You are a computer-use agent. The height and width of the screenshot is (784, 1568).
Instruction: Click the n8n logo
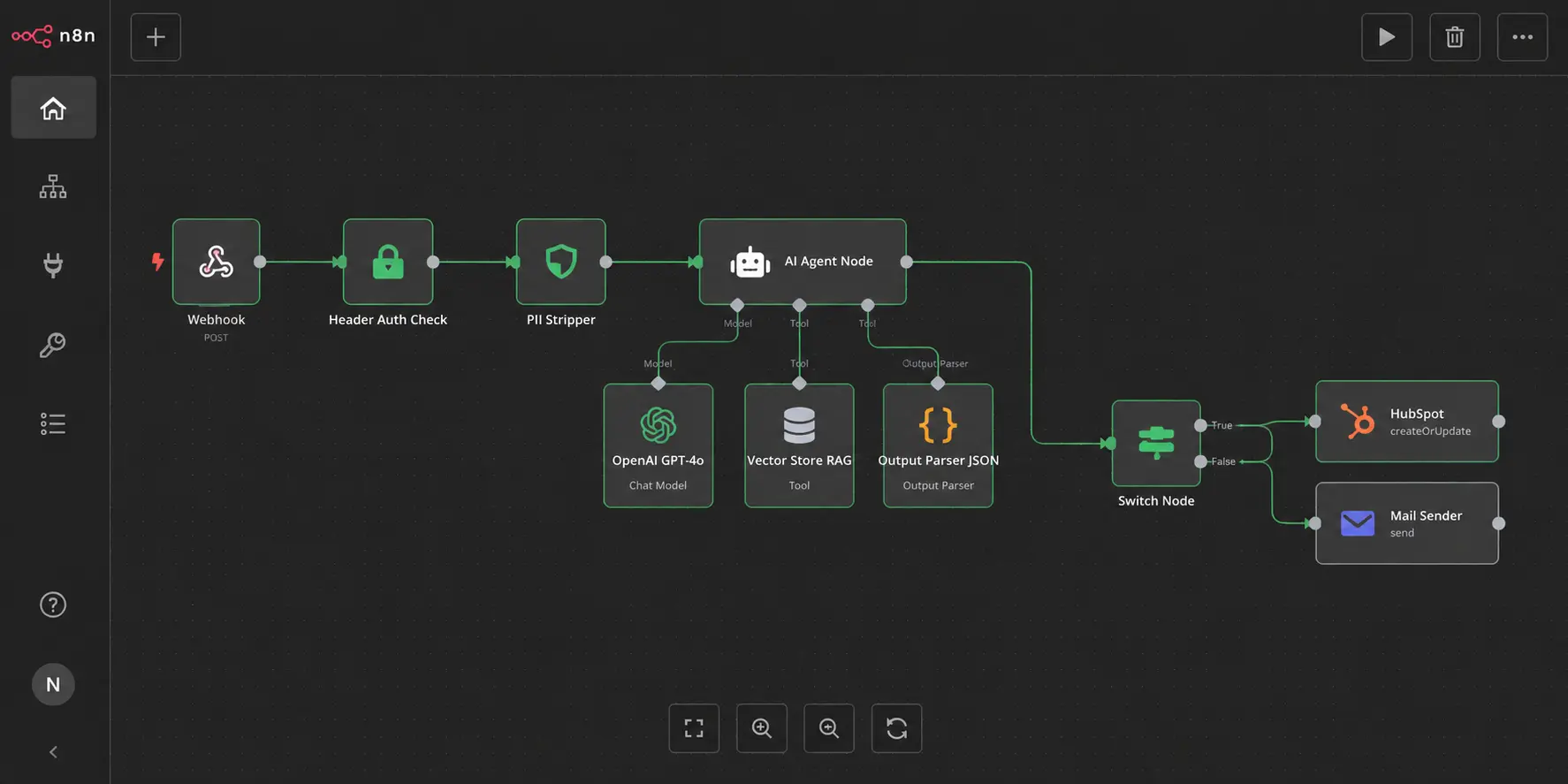pyautogui.click(x=53, y=36)
